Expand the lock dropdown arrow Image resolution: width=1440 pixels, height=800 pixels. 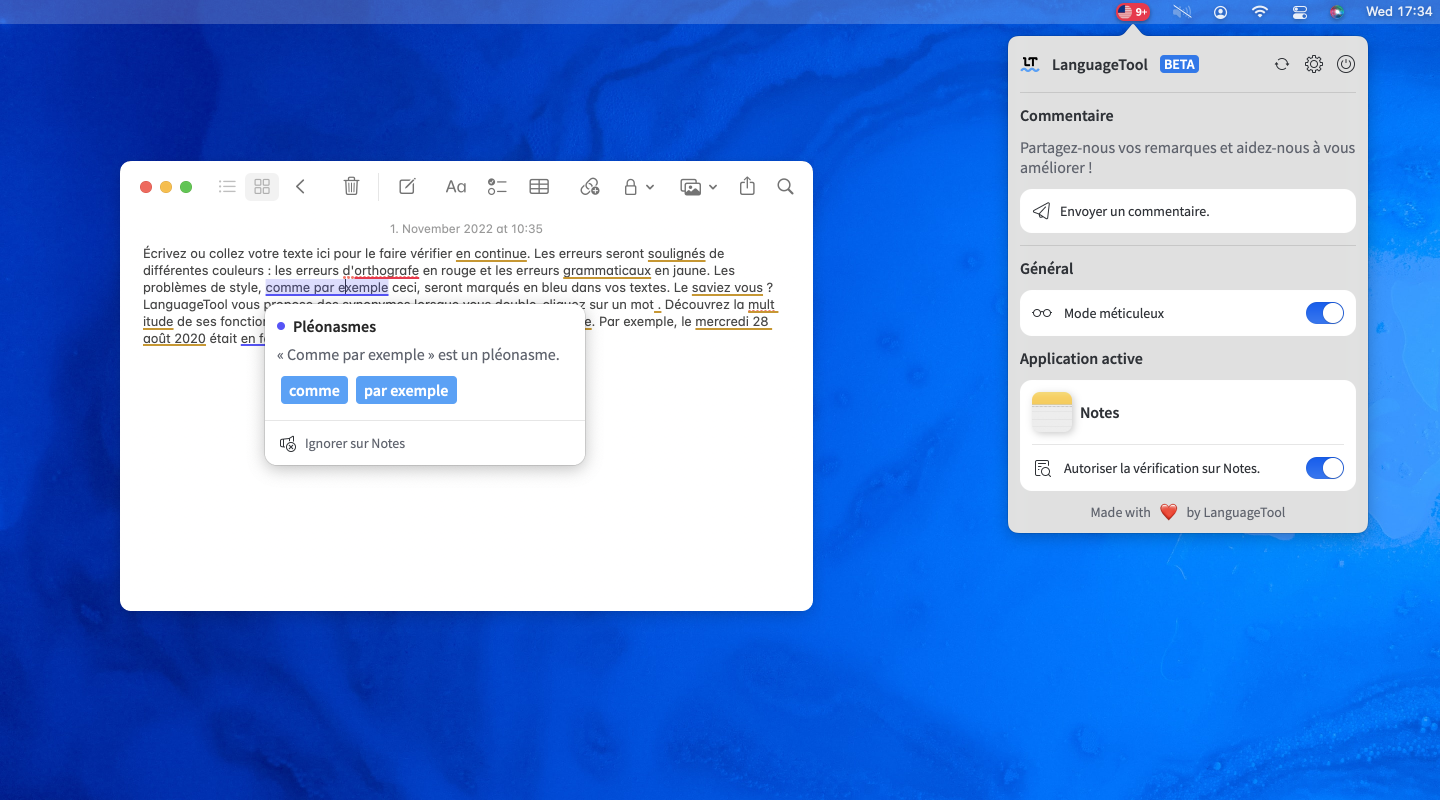(650, 187)
